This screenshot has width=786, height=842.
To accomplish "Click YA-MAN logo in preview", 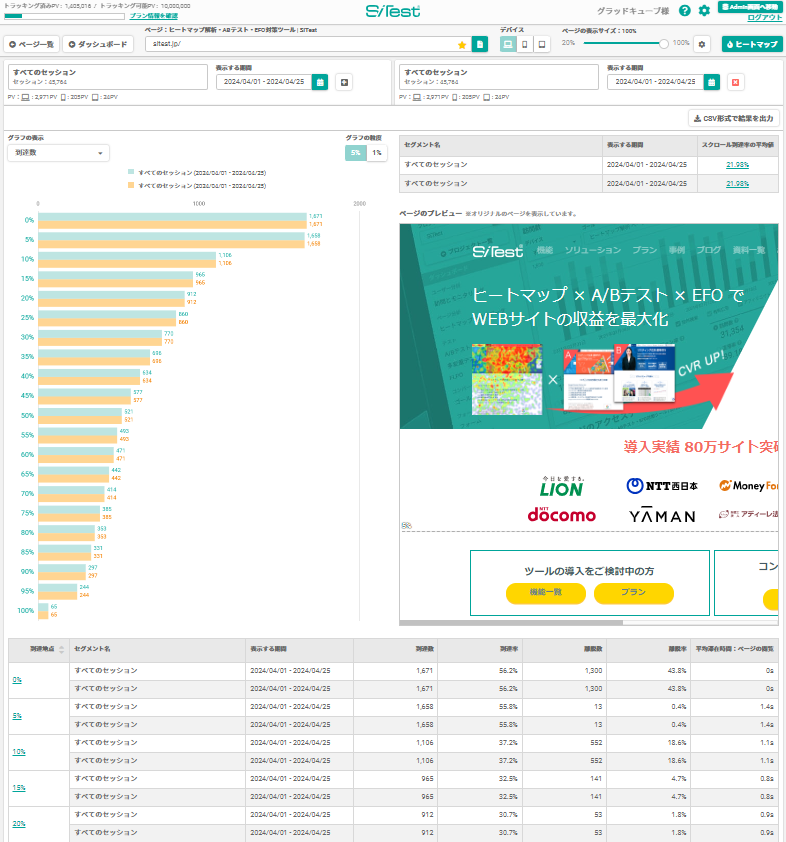I will click(662, 516).
